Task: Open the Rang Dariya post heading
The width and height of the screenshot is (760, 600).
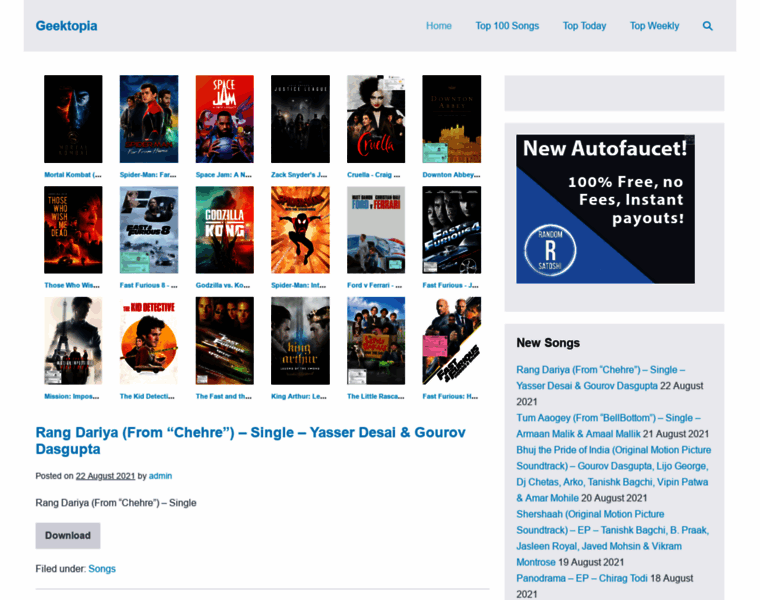Action: point(251,441)
